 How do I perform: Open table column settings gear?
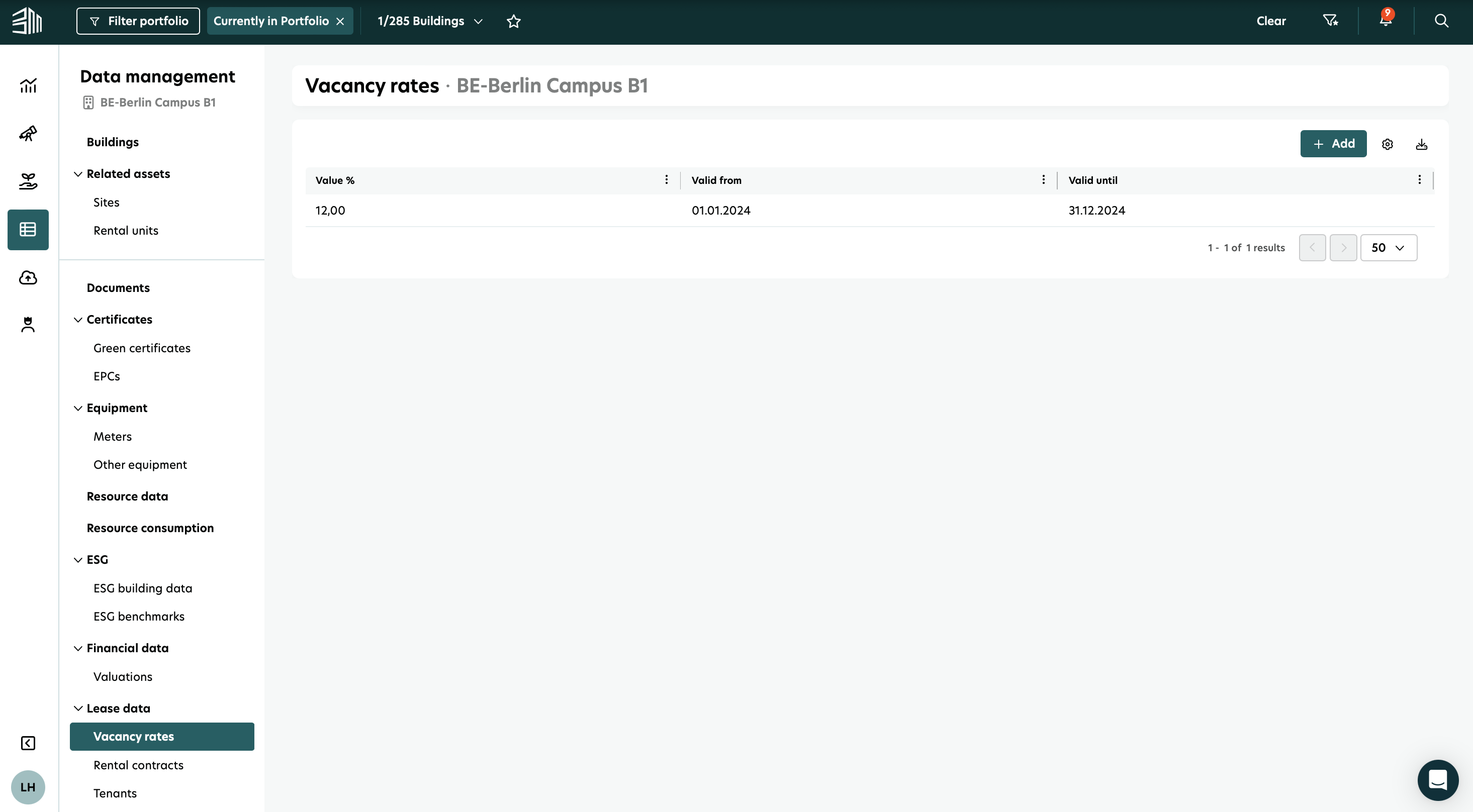pyautogui.click(x=1387, y=143)
